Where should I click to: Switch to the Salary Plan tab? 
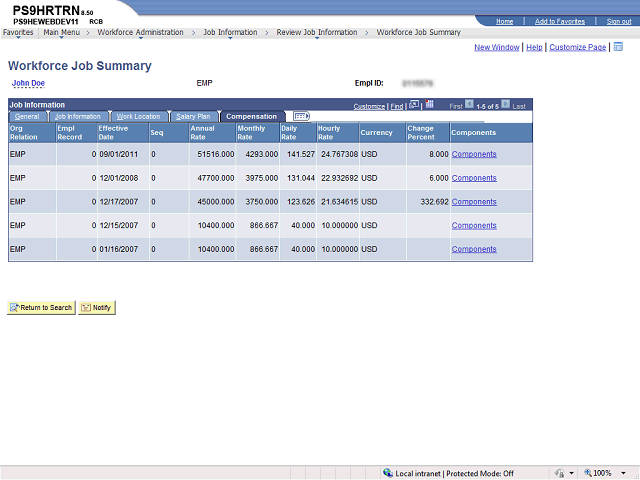(x=193, y=116)
